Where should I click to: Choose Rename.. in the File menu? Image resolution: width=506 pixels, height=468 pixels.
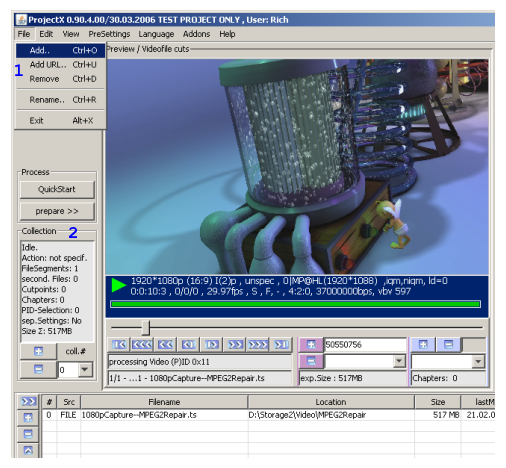(x=61, y=100)
